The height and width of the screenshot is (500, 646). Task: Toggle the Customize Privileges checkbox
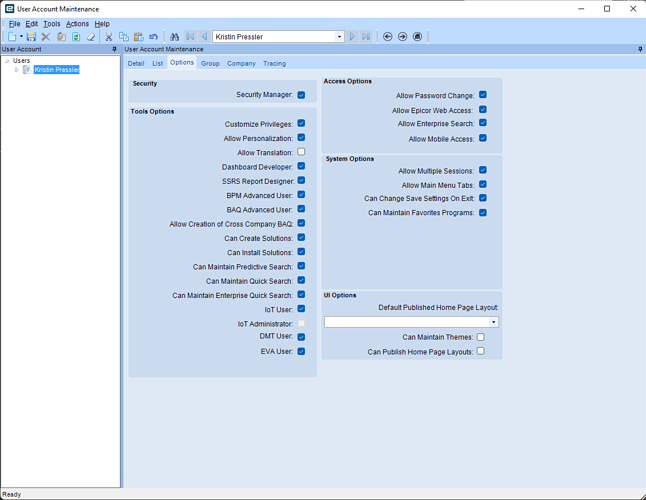[x=301, y=123]
